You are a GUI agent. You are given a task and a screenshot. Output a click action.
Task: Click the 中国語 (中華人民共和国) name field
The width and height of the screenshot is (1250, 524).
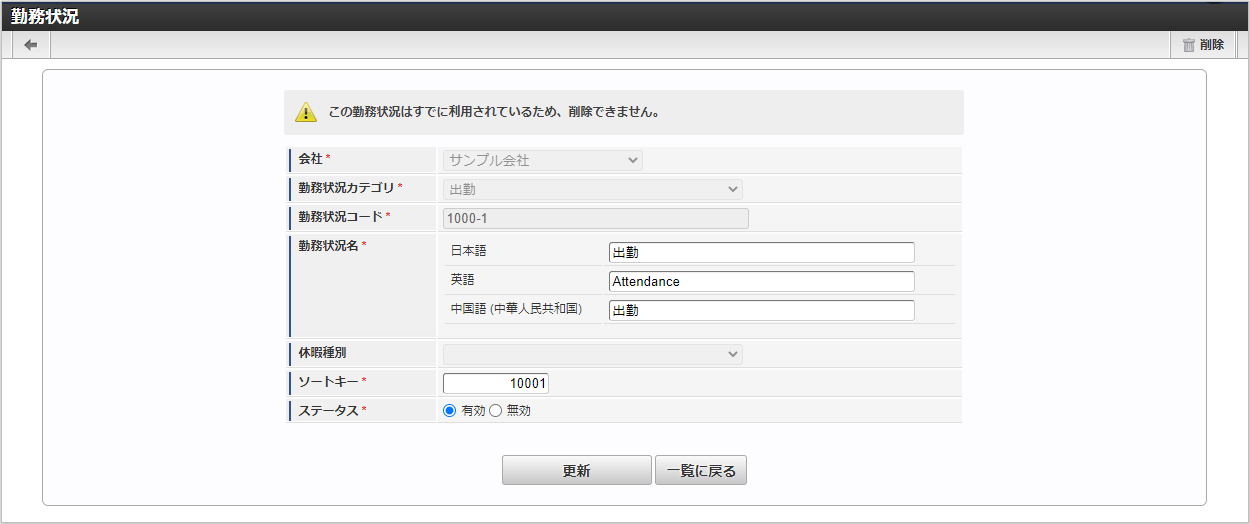point(760,311)
